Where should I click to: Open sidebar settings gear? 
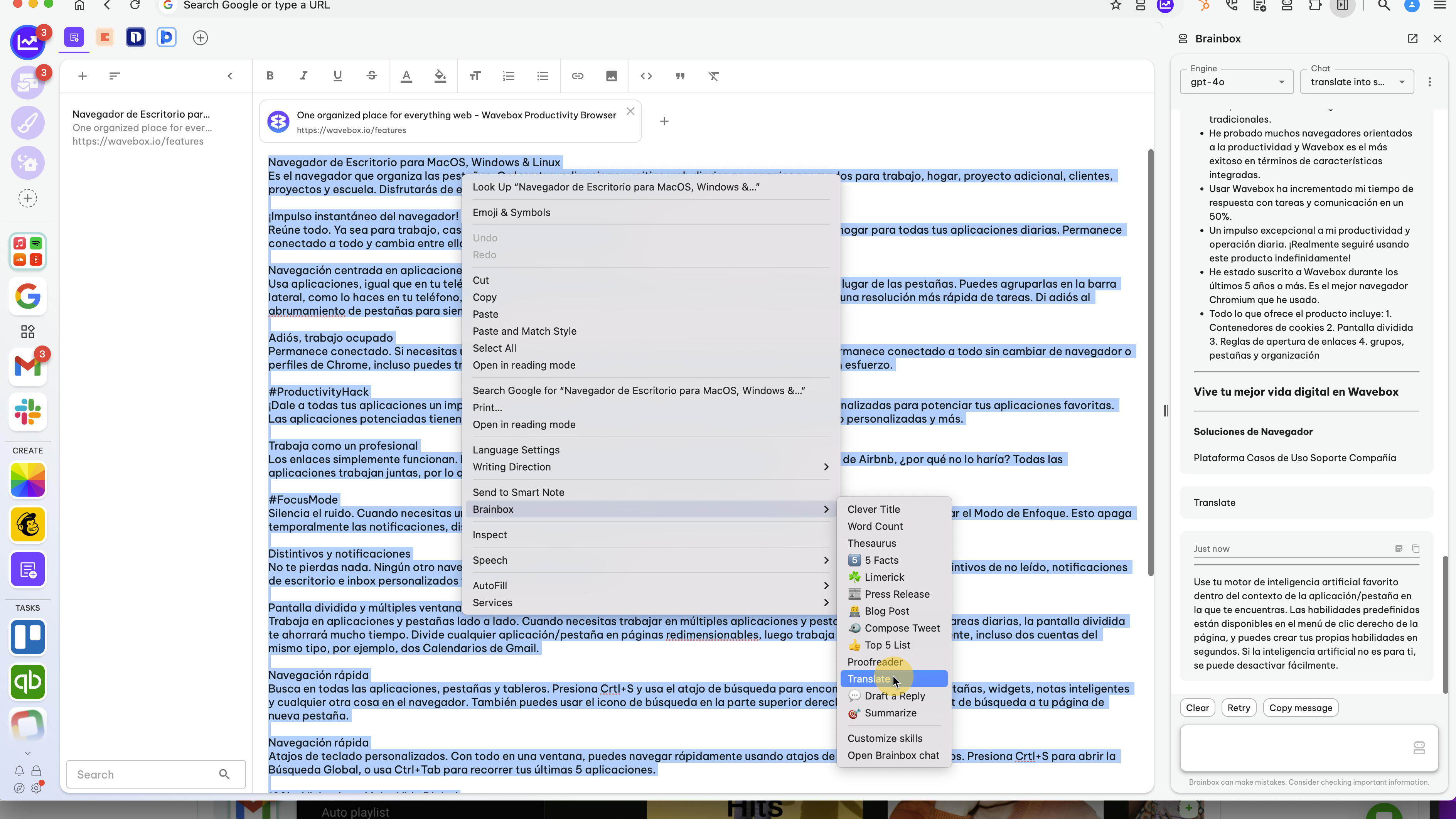36,788
